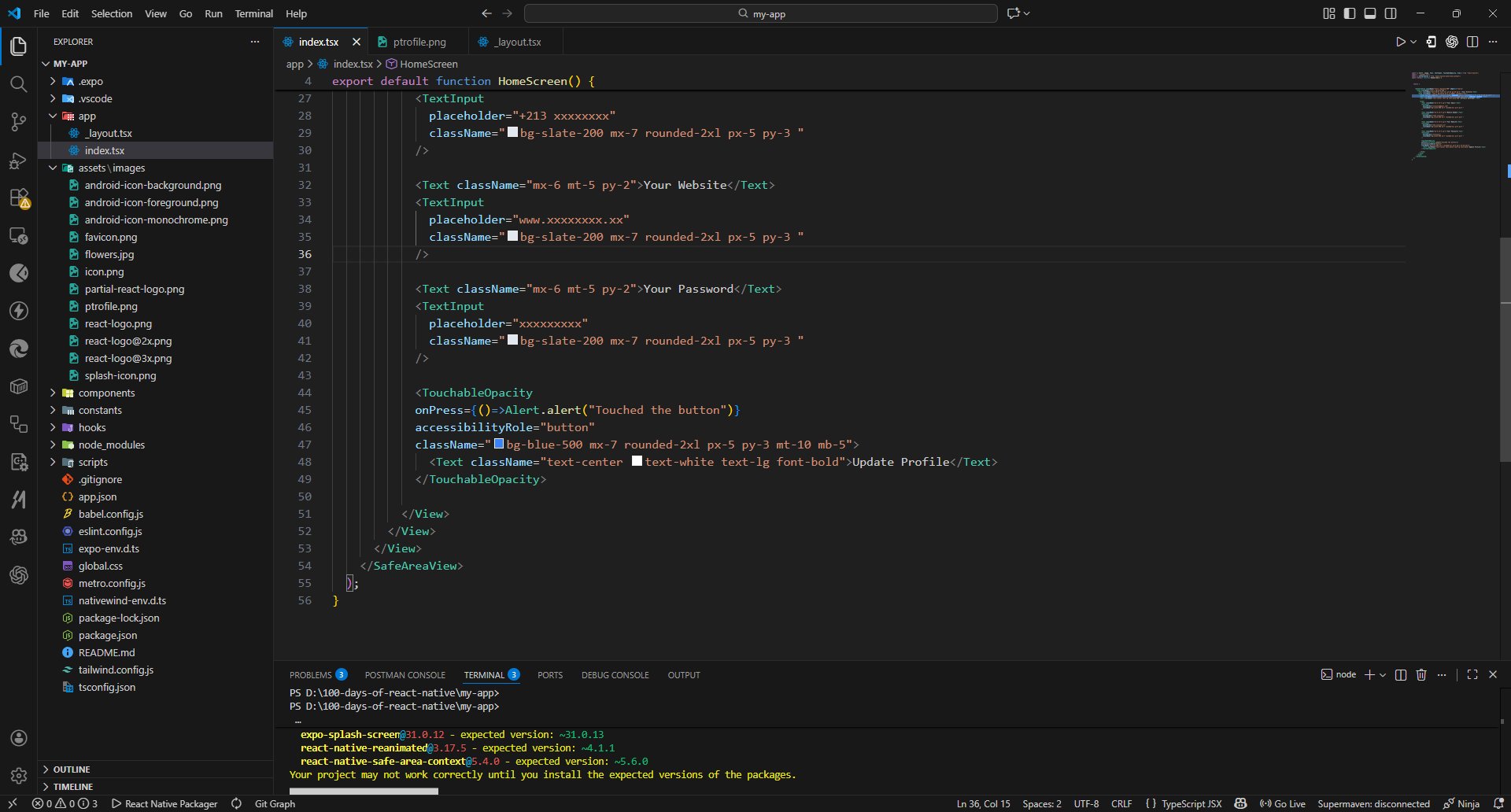Split the editor right
Image resolution: width=1511 pixels, height=812 pixels.
tap(1472, 42)
